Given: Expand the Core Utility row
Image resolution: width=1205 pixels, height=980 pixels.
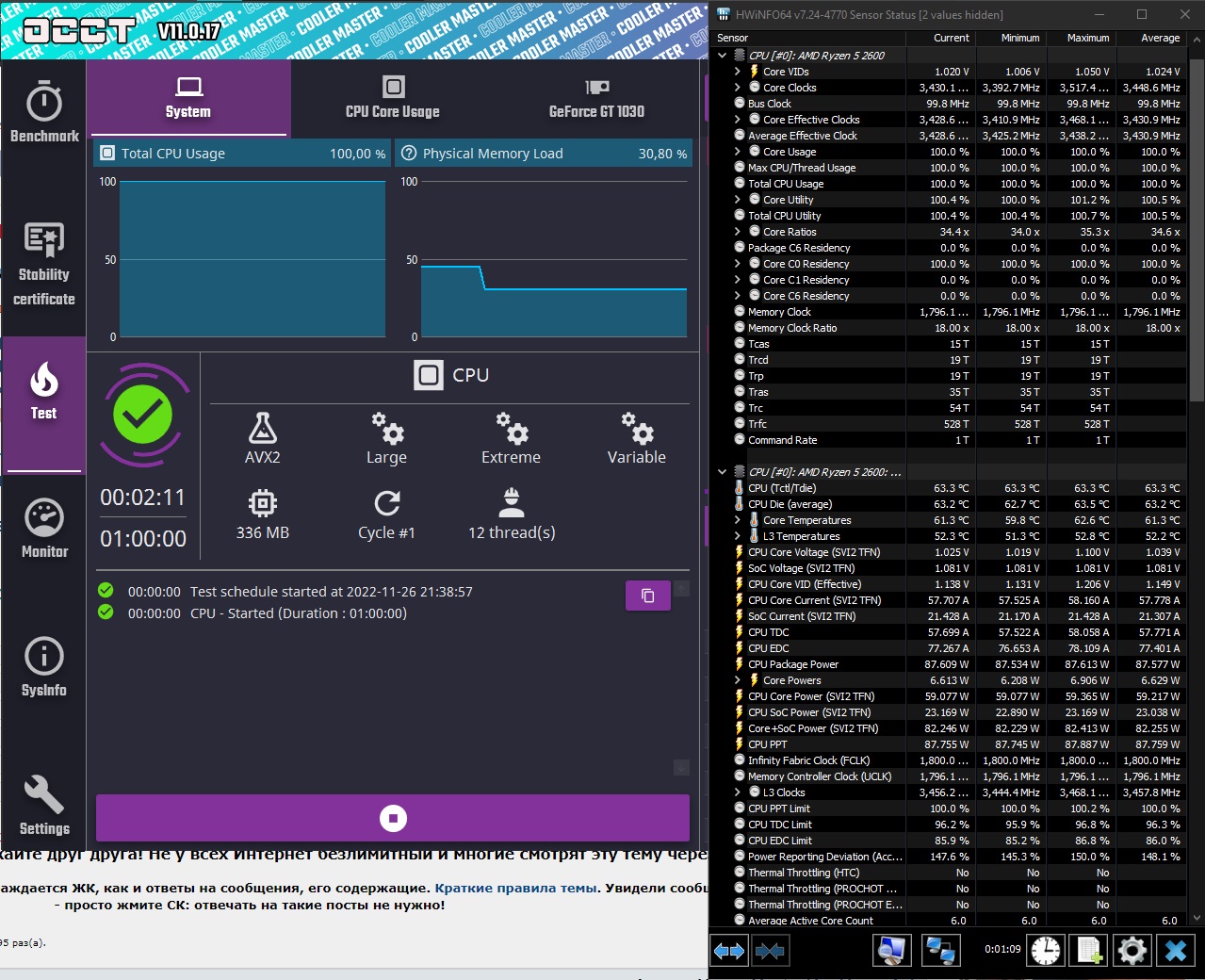Looking at the screenshot, I should [738, 200].
